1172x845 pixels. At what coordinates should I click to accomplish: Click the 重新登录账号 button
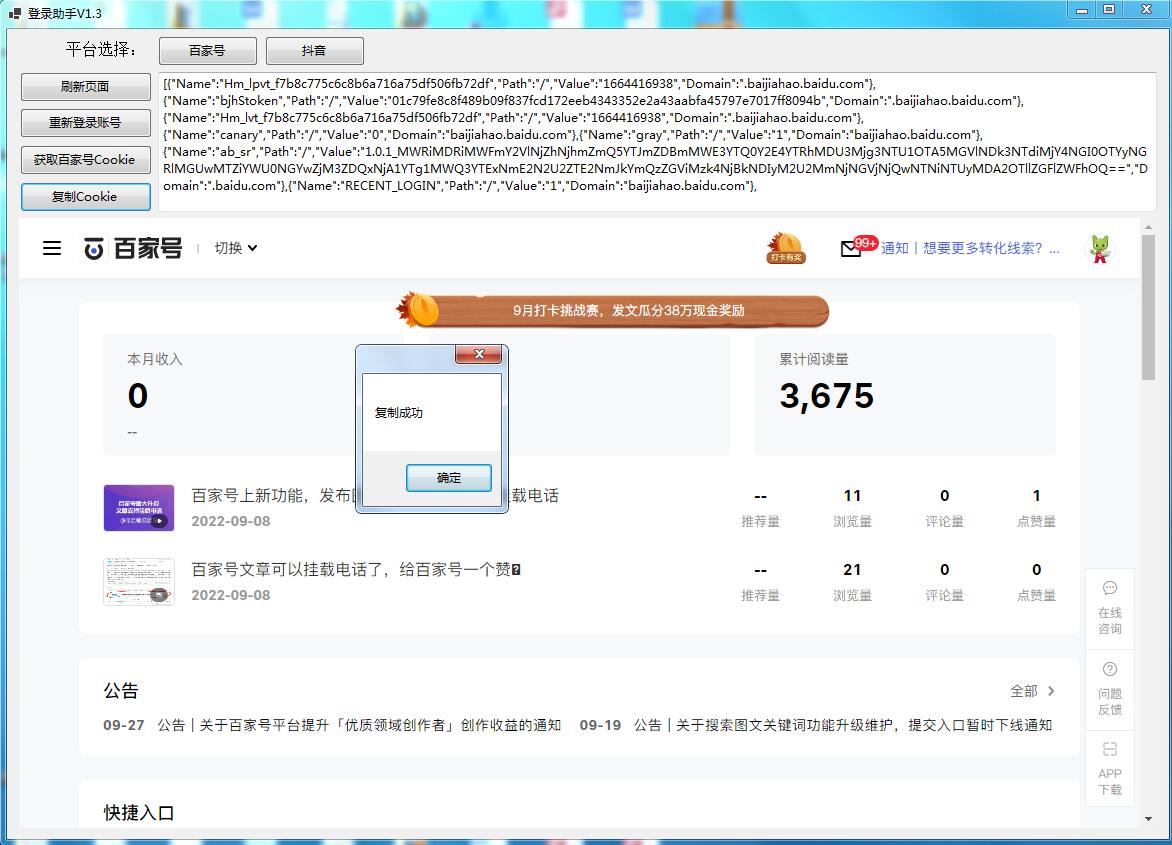point(85,123)
